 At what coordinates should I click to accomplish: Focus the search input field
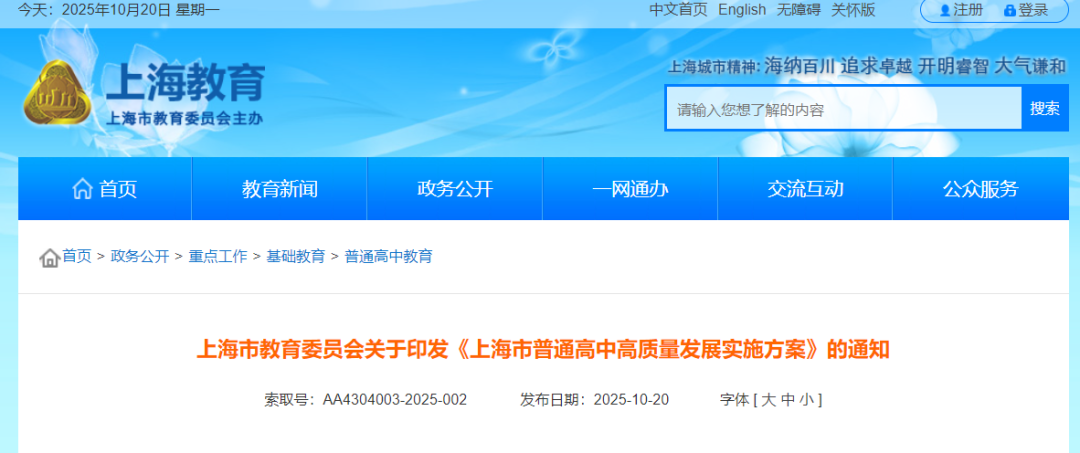843,109
